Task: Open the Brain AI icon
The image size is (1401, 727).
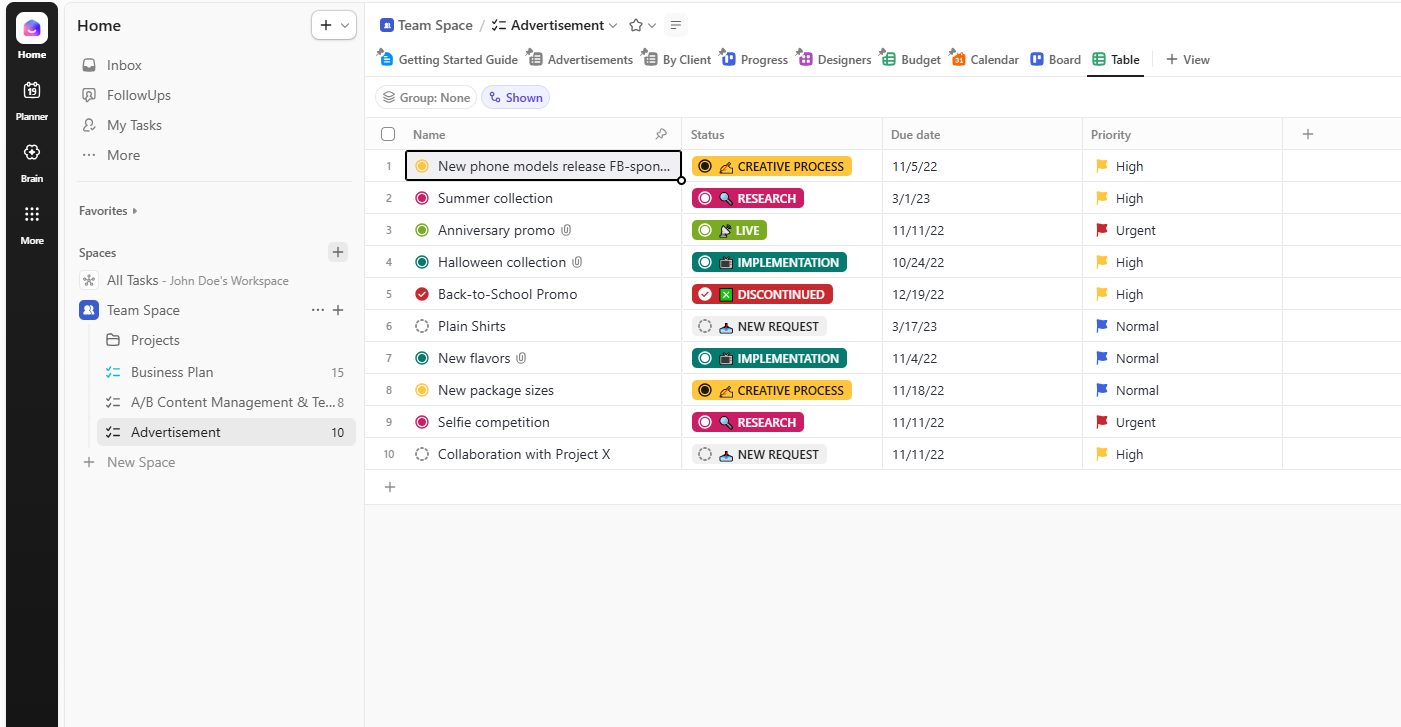Action: pos(32,160)
